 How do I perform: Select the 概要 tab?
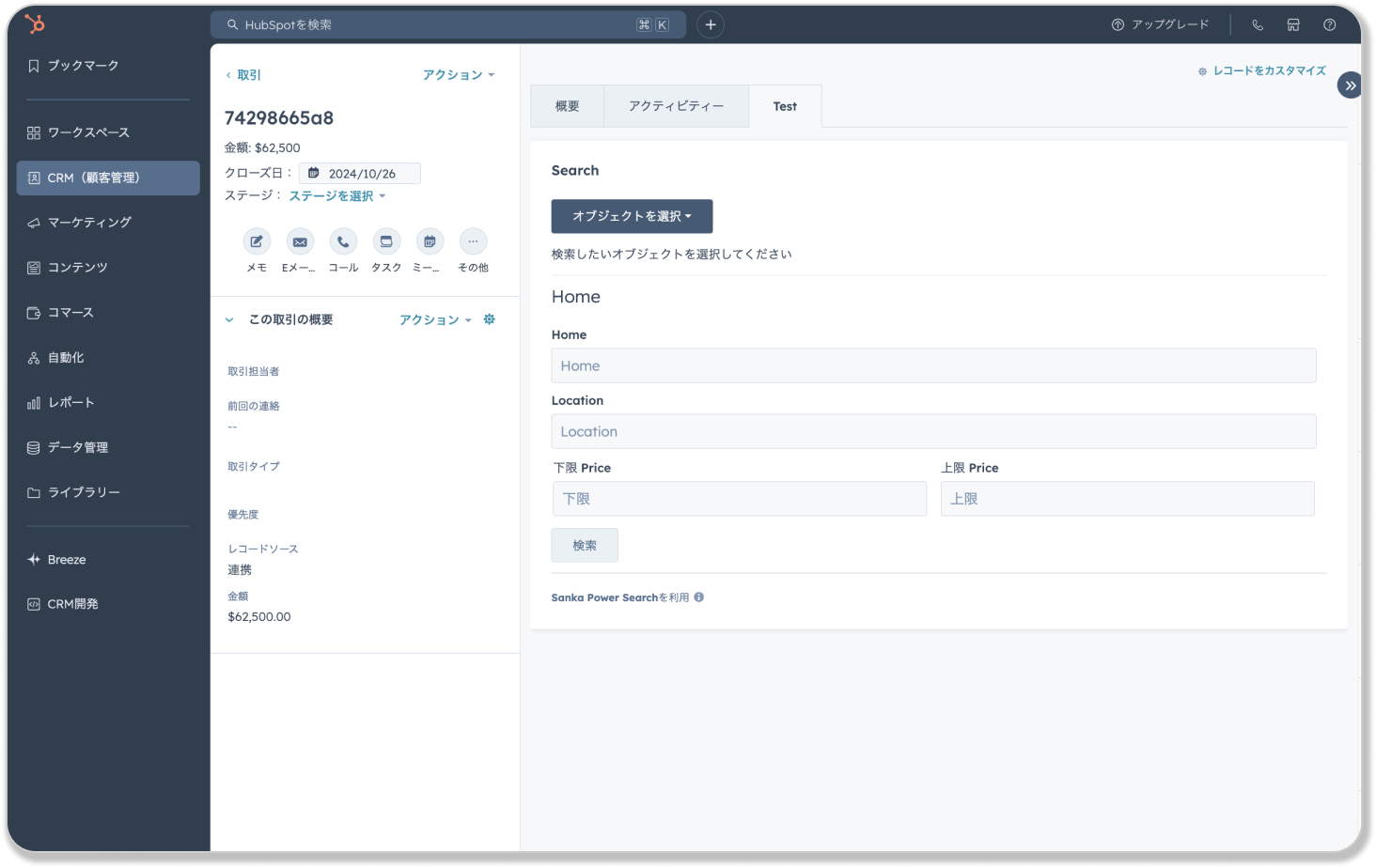pyautogui.click(x=567, y=106)
